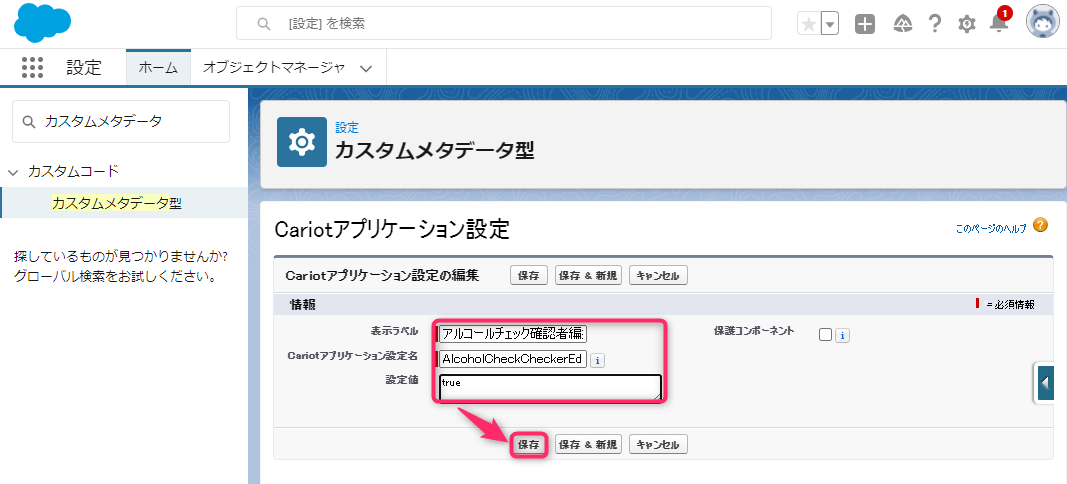Open the global actions plus icon
This screenshot has width=1067, height=484.
[x=865, y=25]
